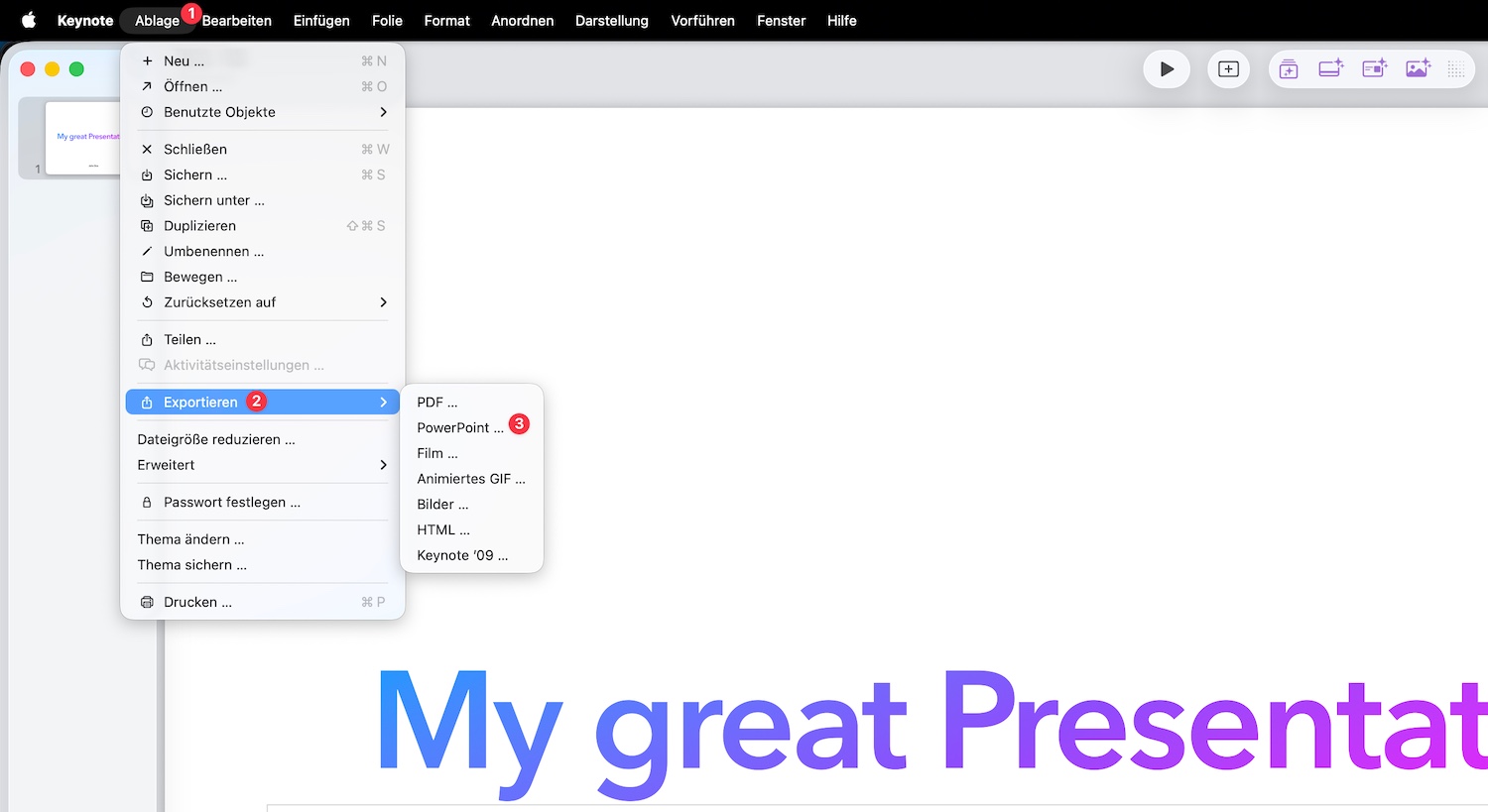Choose Umbenennen … entry
1488x812 pixels.
[263, 252]
